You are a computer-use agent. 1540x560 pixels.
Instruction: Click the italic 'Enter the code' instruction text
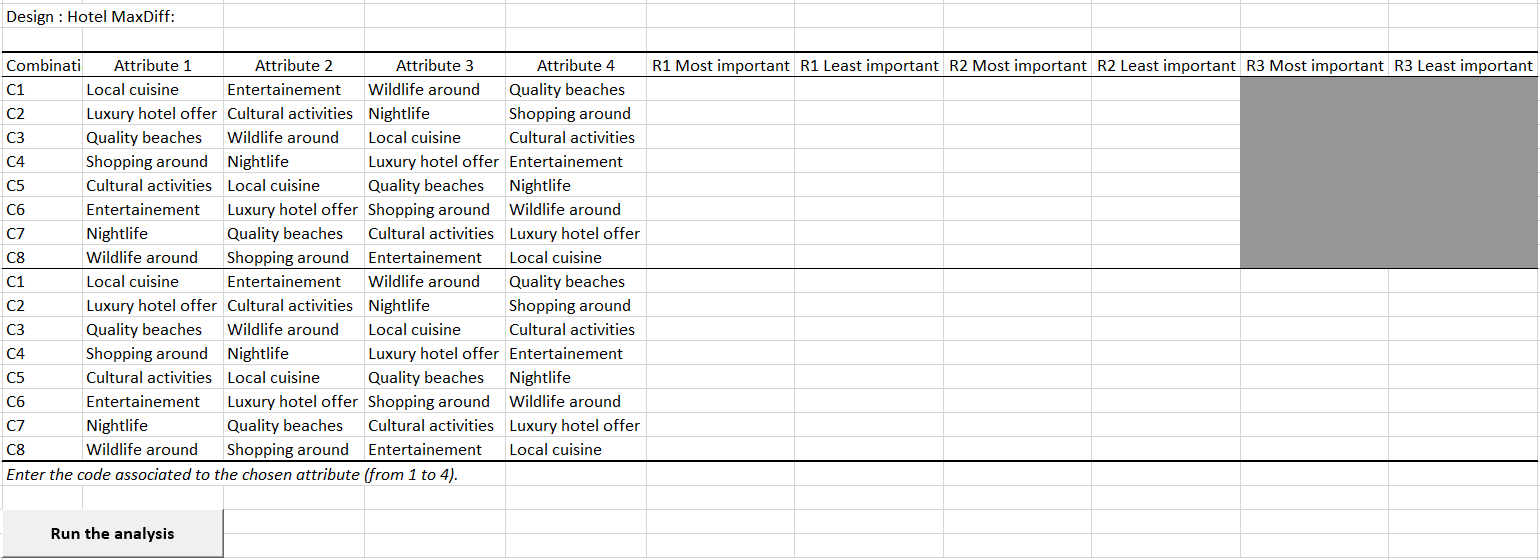(x=232, y=474)
